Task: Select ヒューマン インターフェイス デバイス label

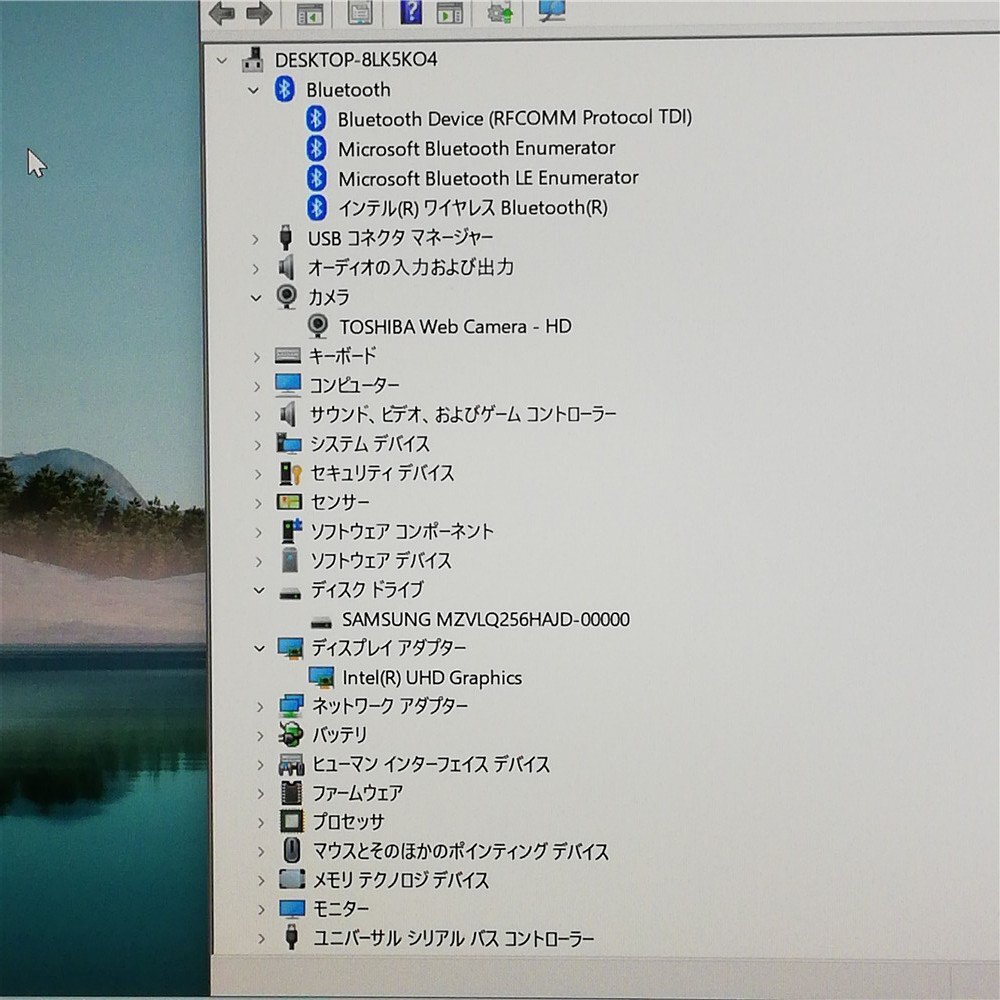Action: [431, 764]
